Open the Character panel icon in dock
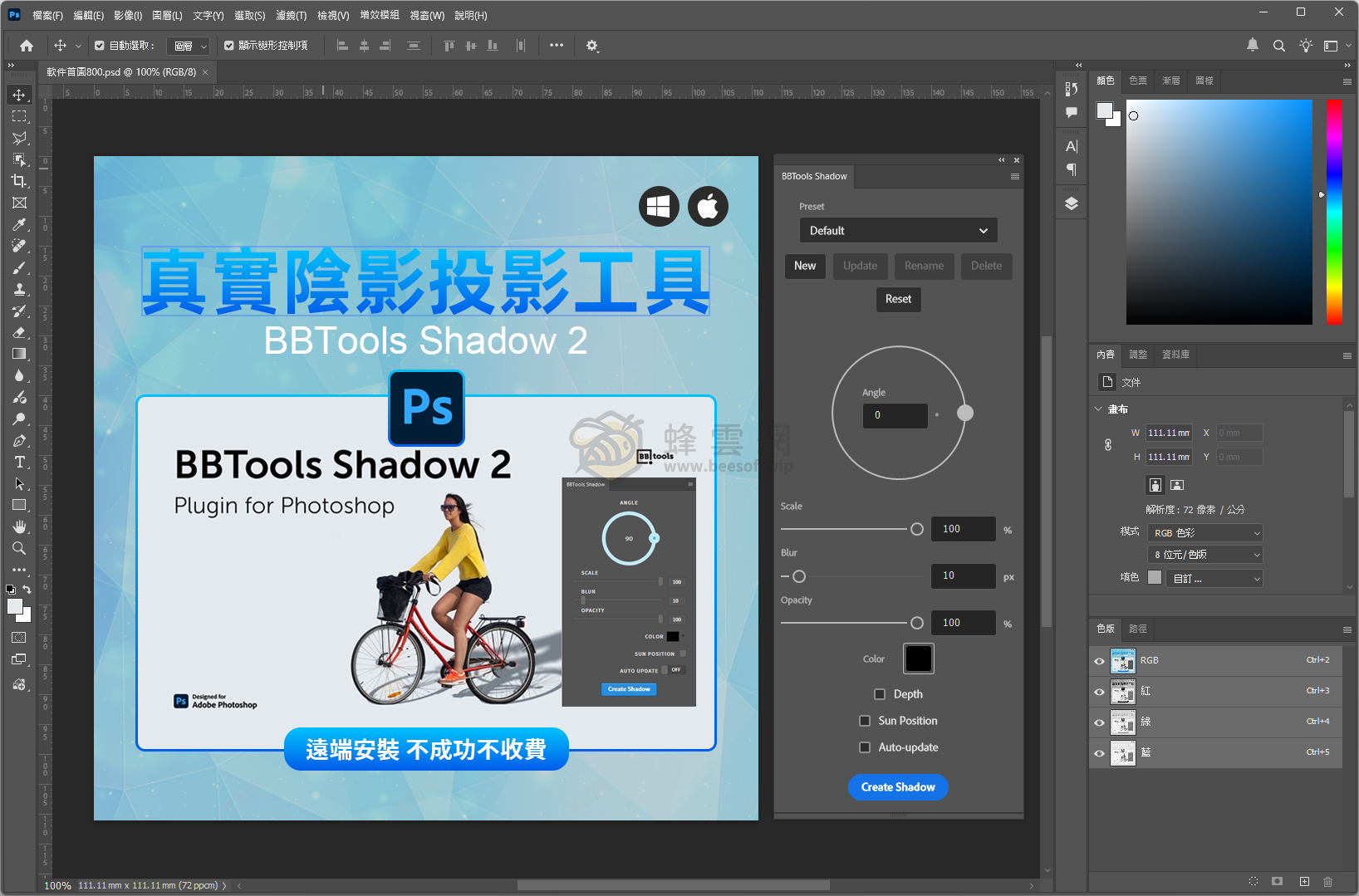The image size is (1359, 896). (x=1072, y=146)
